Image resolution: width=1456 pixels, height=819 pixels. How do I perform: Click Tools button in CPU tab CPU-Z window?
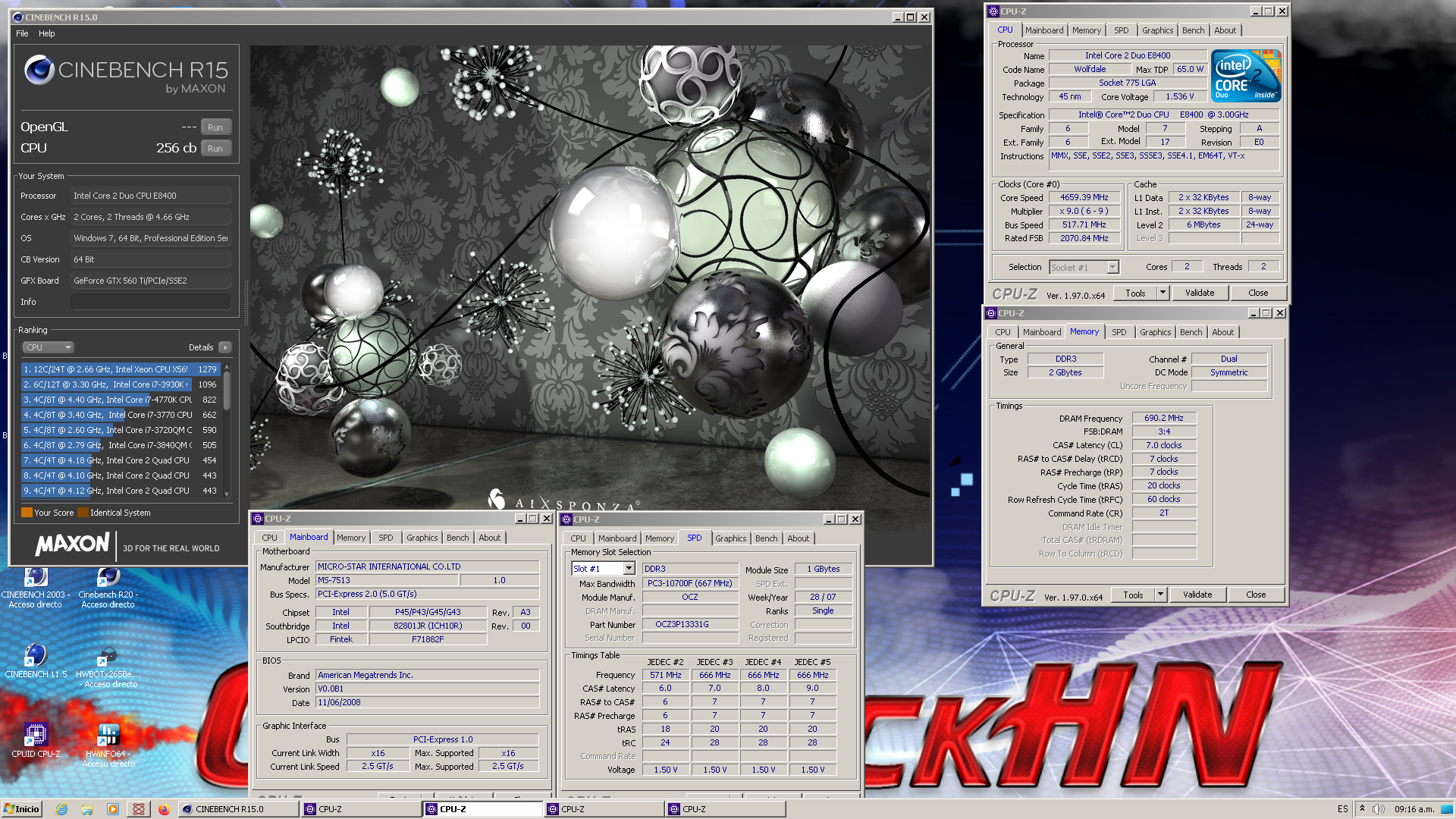click(1135, 293)
